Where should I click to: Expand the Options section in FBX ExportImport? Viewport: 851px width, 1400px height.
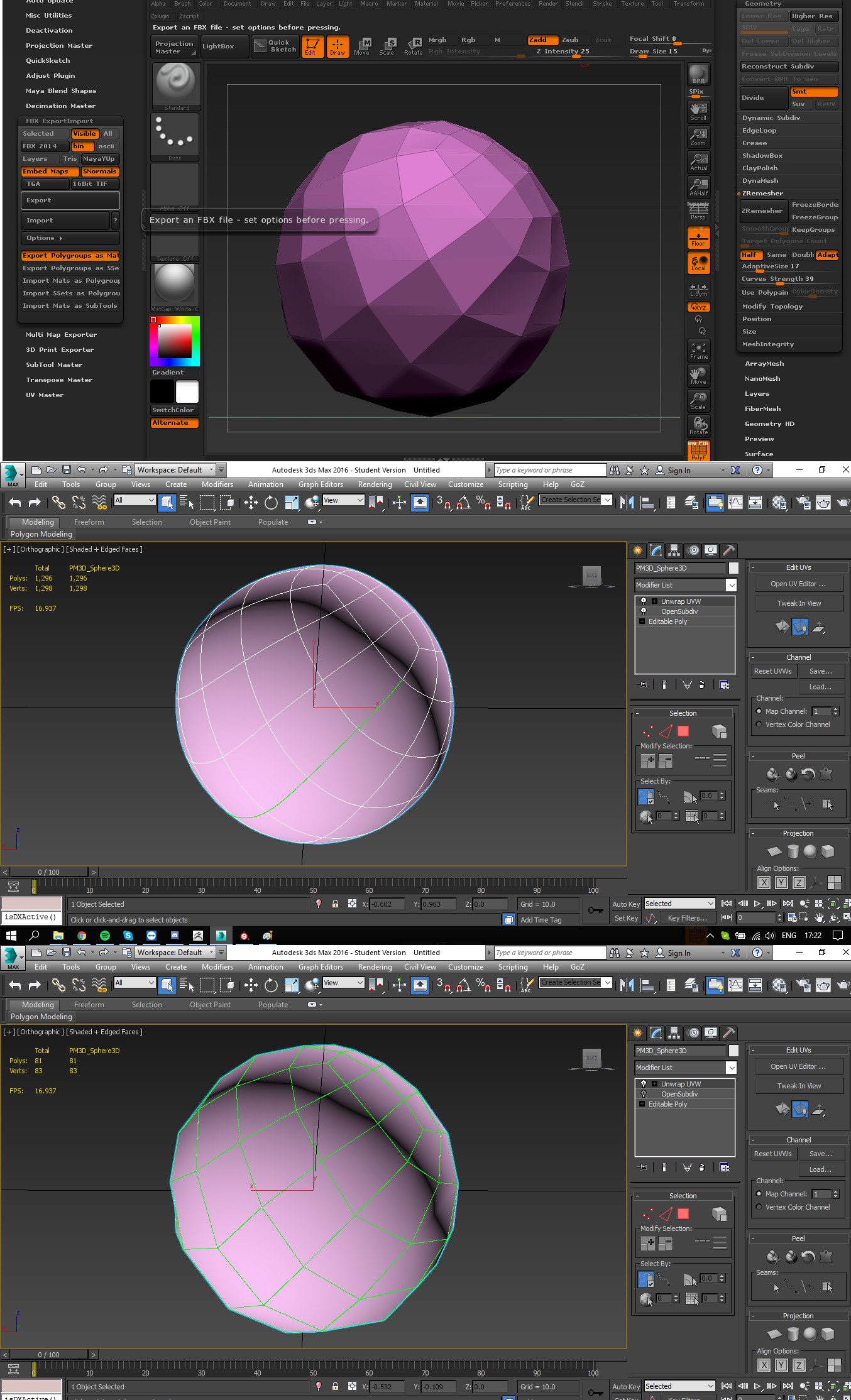point(70,238)
